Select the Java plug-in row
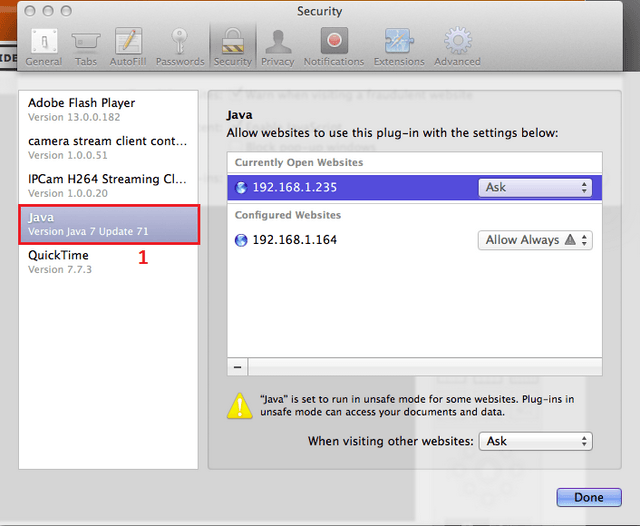This screenshot has height=526, width=640. pos(109,224)
